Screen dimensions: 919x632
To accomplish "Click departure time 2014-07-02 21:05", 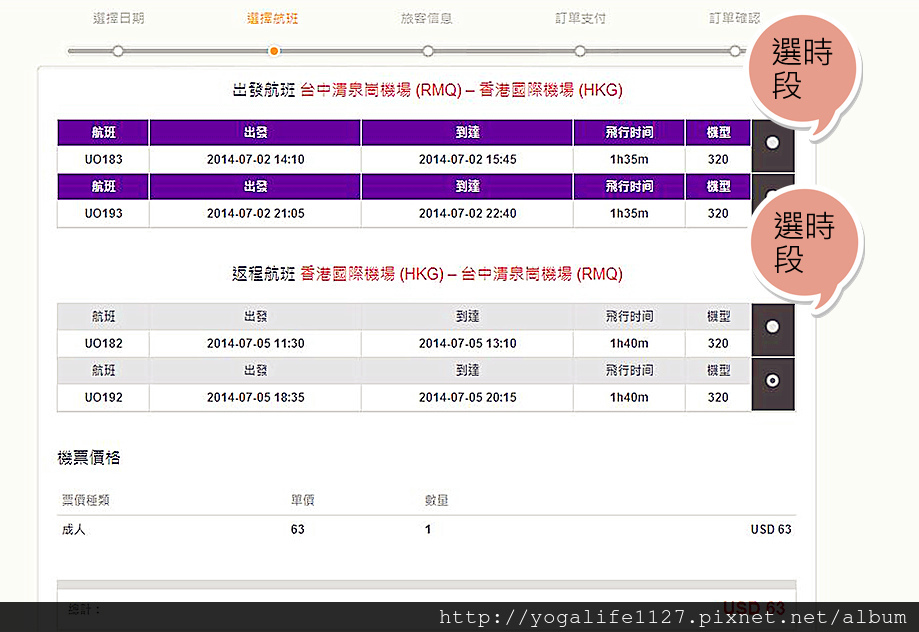I will (x=256, y=213).
